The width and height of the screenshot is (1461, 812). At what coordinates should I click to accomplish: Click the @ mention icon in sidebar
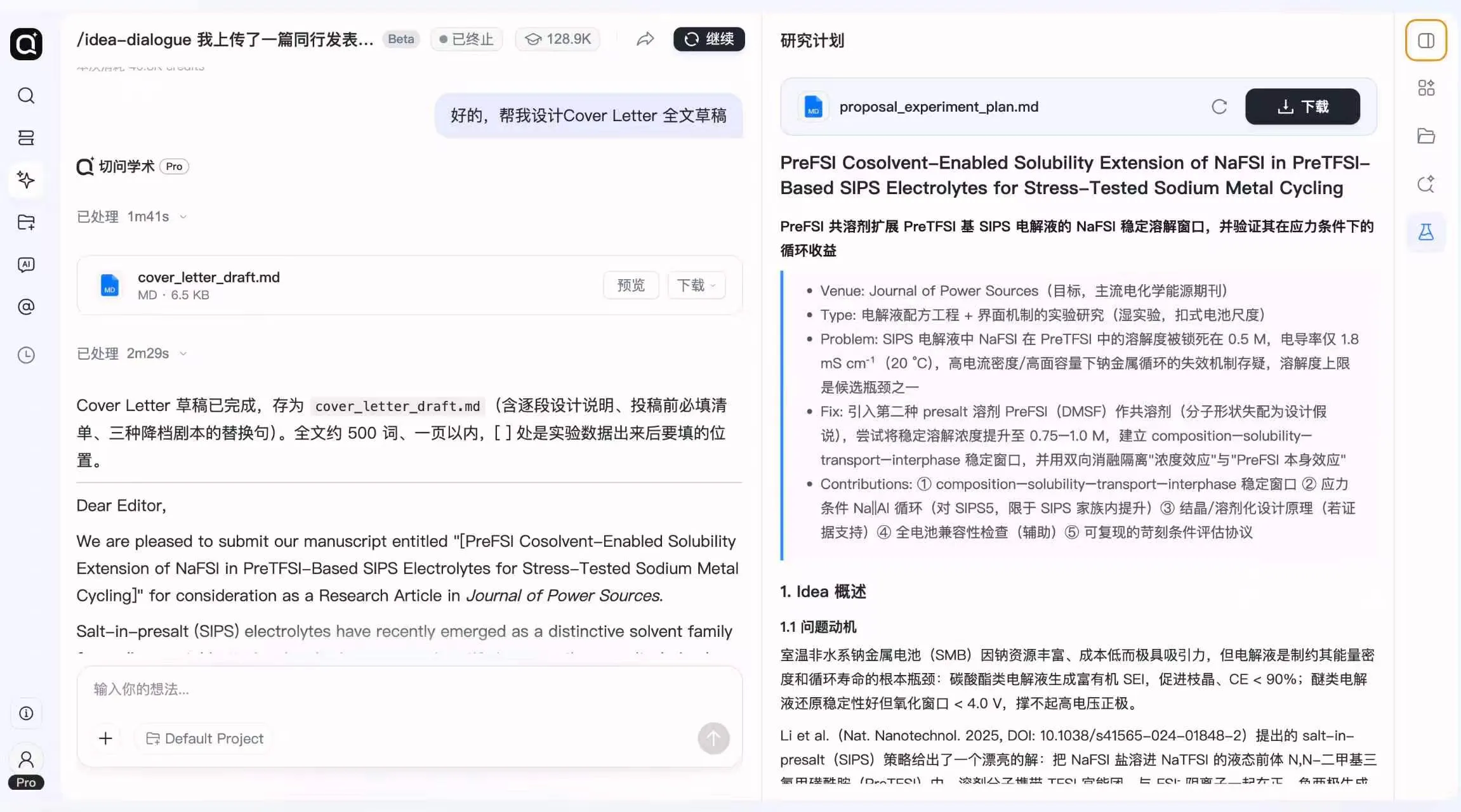click(x=26, y=307)
